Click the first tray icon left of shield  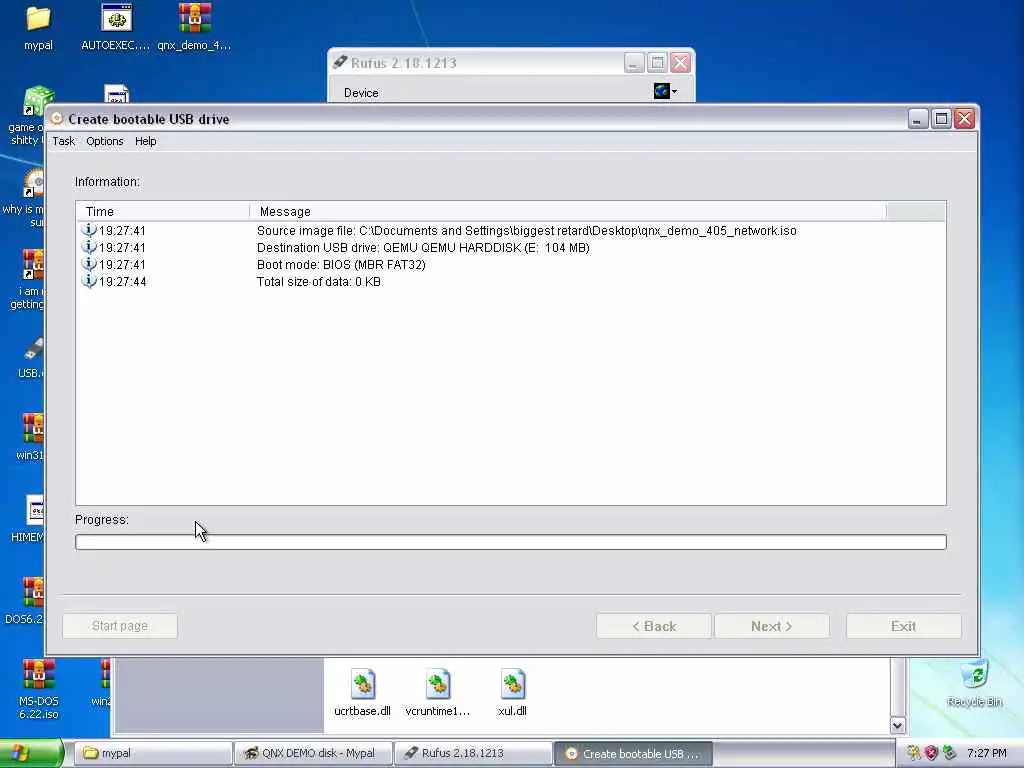(x=913, y=753)
